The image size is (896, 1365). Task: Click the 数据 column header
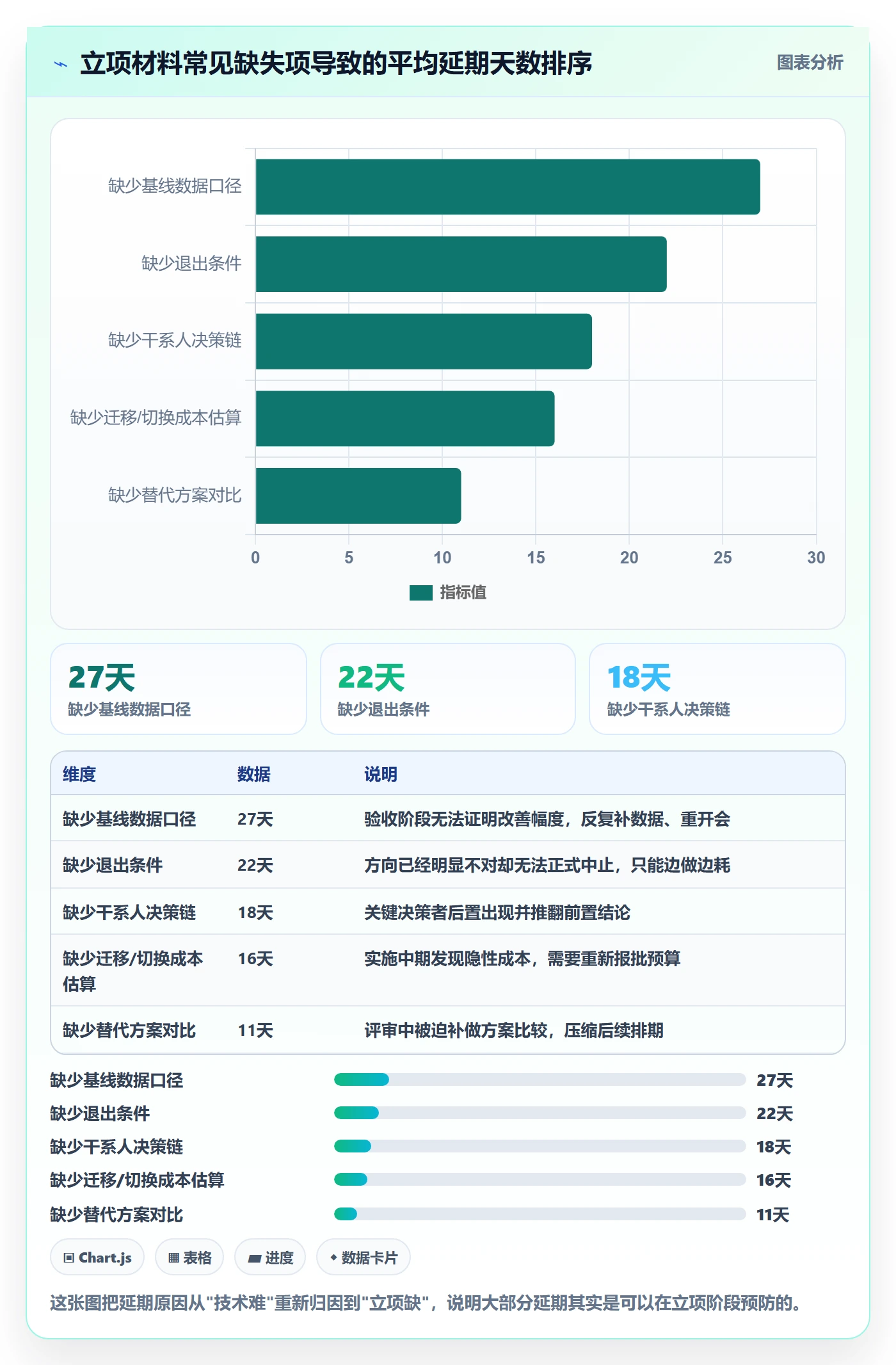254,774
